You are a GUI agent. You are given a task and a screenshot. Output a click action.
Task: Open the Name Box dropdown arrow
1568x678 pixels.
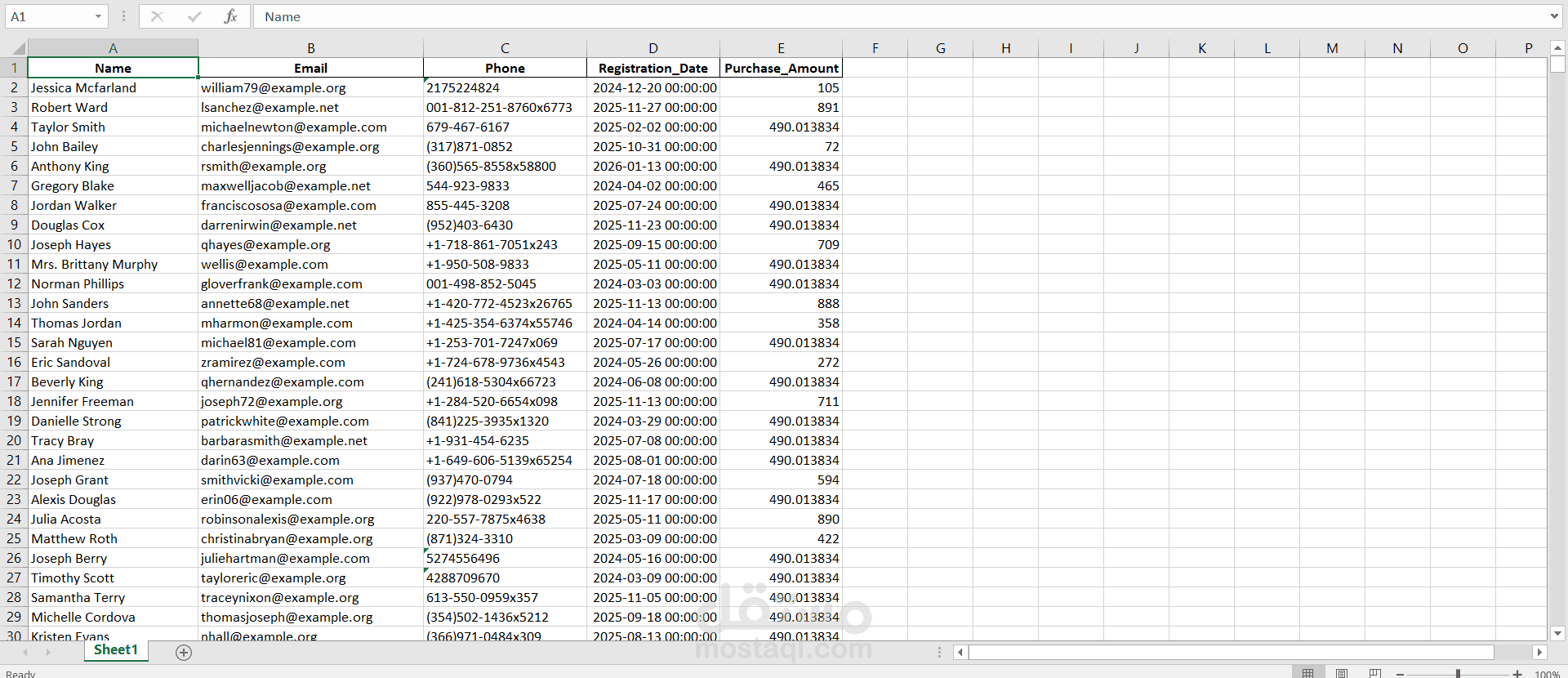(98, 16)
